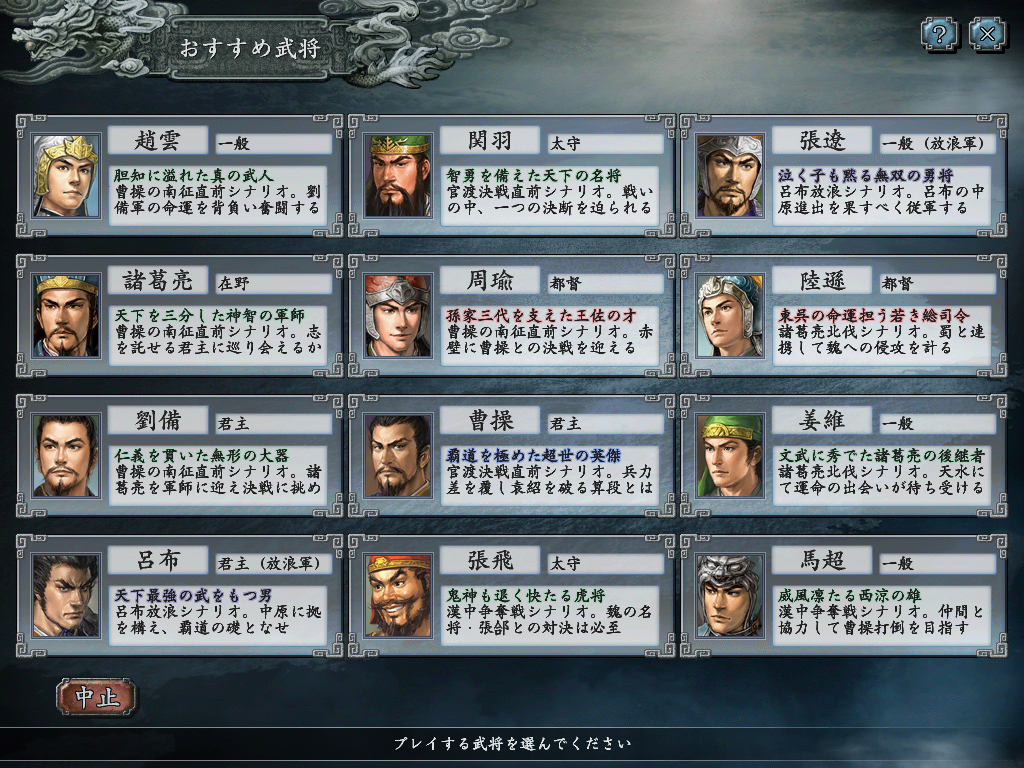Select the 呂布 portrait
The image size is (1024, 768).
(66, 596)
